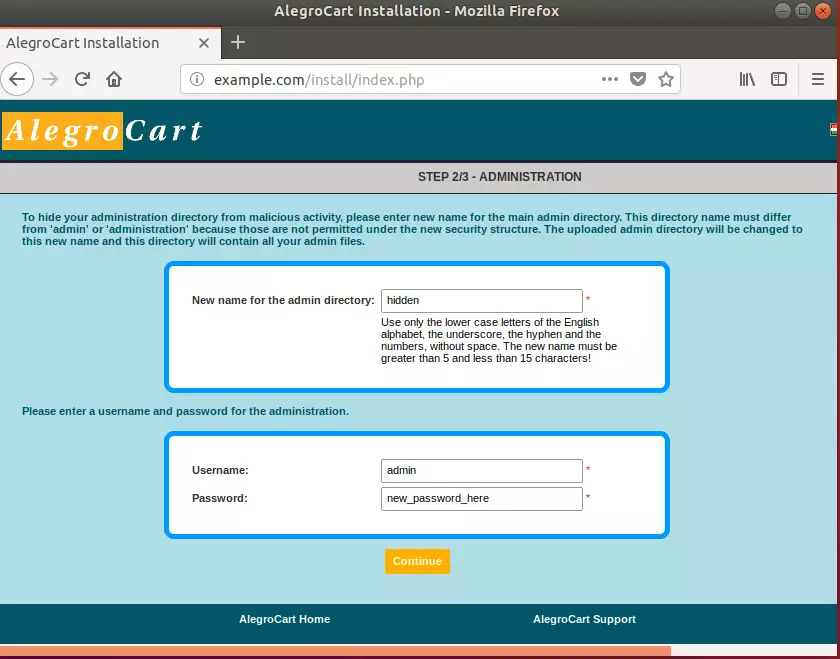Click the Username input field
Screen dimensions: 840x659
coord(482,470)
